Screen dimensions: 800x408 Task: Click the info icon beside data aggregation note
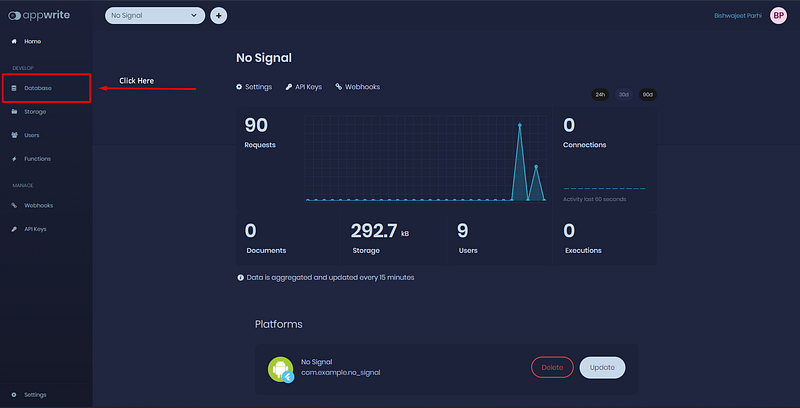(x=240, y=278)
